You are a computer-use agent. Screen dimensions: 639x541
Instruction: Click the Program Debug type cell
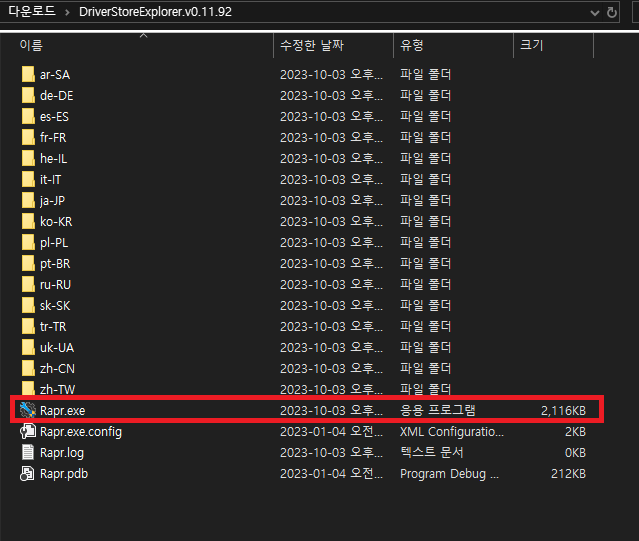(449, 474)
